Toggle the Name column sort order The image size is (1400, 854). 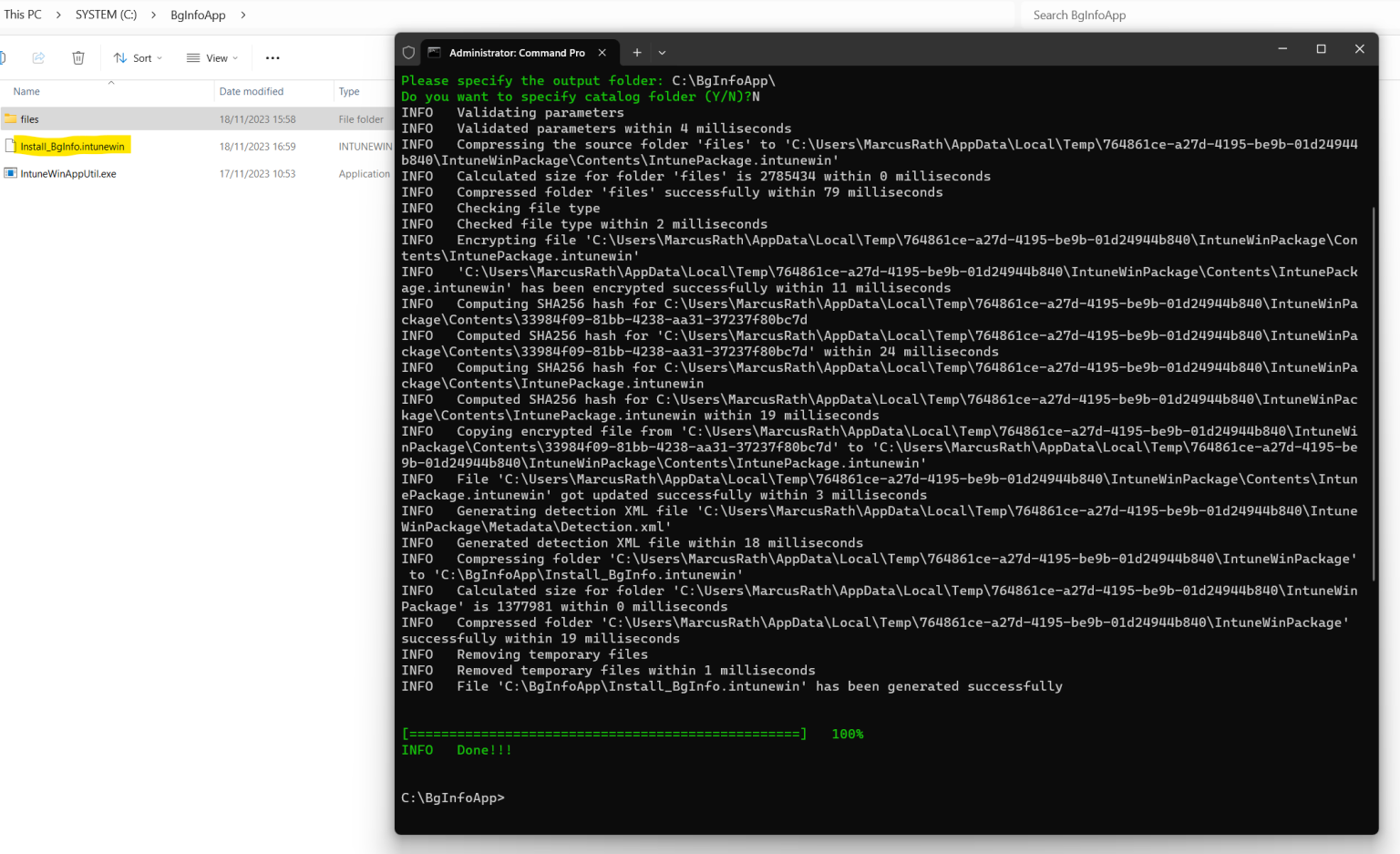pos(26,90)
